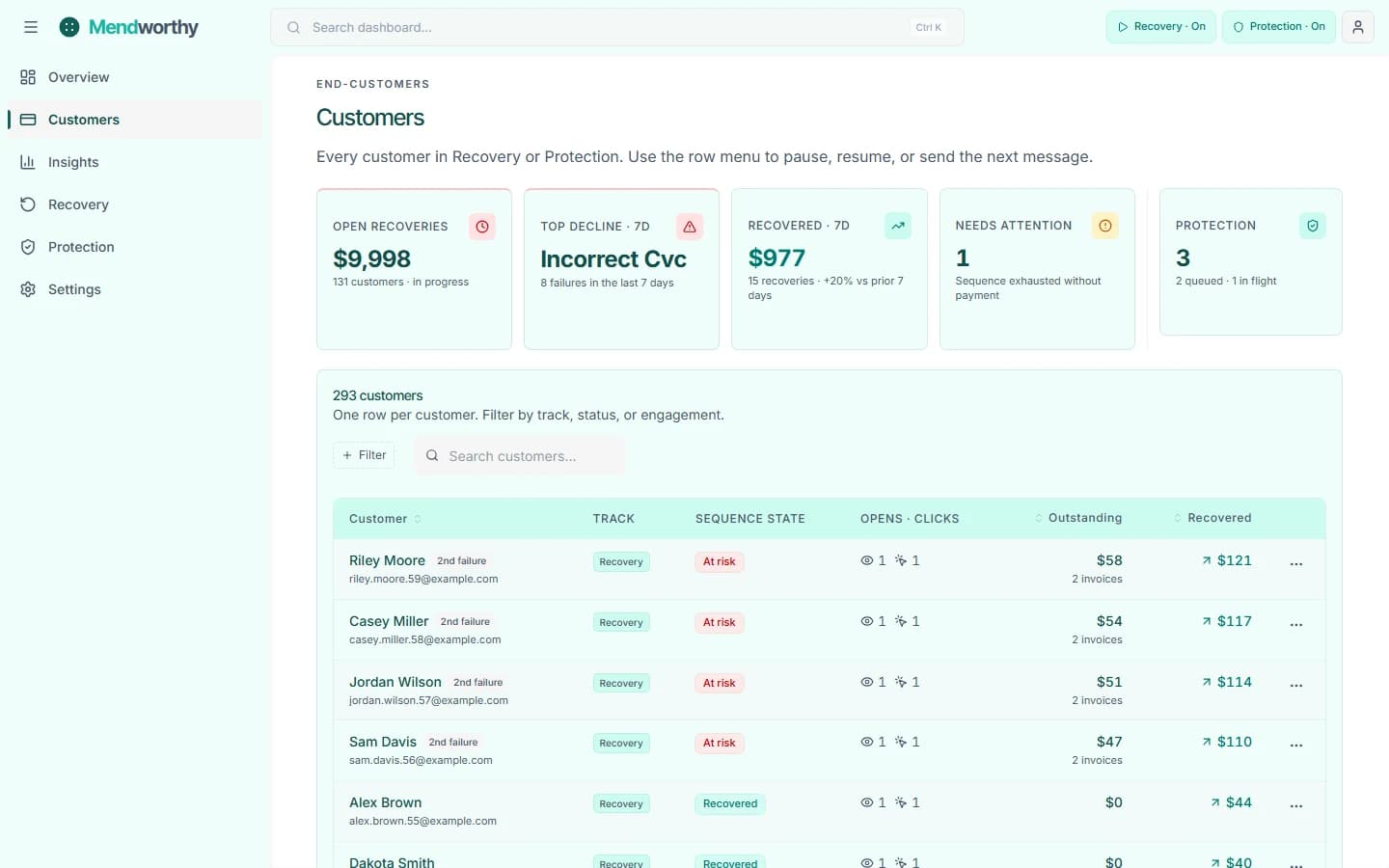Screen dimensions: 1389x868
Task: Click Recovered badge for Alex Brown
Action: pyautogui.click(x=730, y=803)
